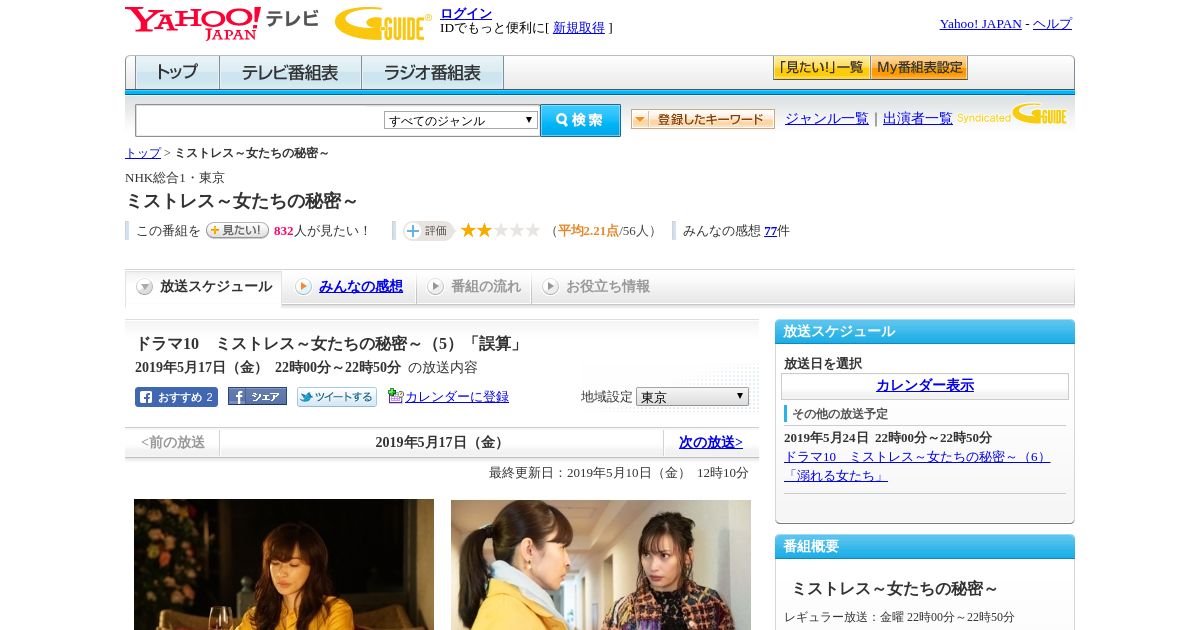Image resolution: width=1200 pixels, height=630 pixels.
Task: Click the 最終更新日 timestamp text
Action: pyautogui.click(x=619, y=473)
